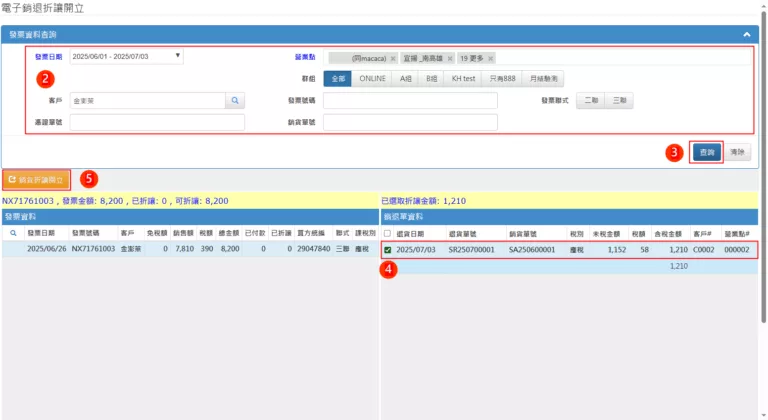Click the 查詢 search button
This screenshot has height=420, width=768.
(x=707, y=153)
